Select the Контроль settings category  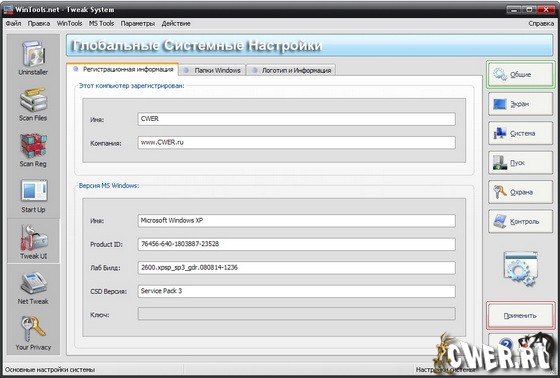(520, 222)
